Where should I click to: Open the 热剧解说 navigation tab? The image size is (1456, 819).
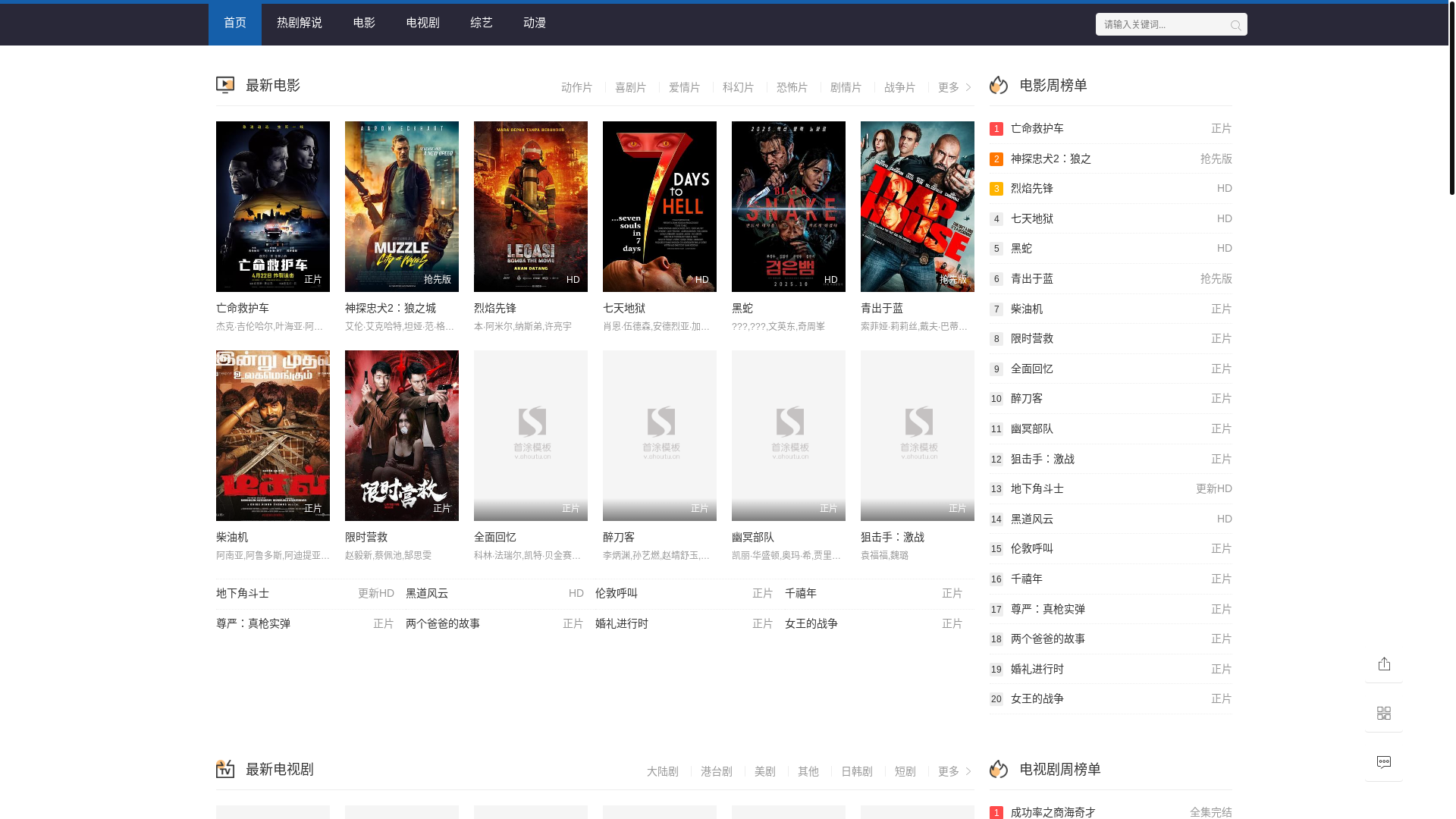[300, 23]
